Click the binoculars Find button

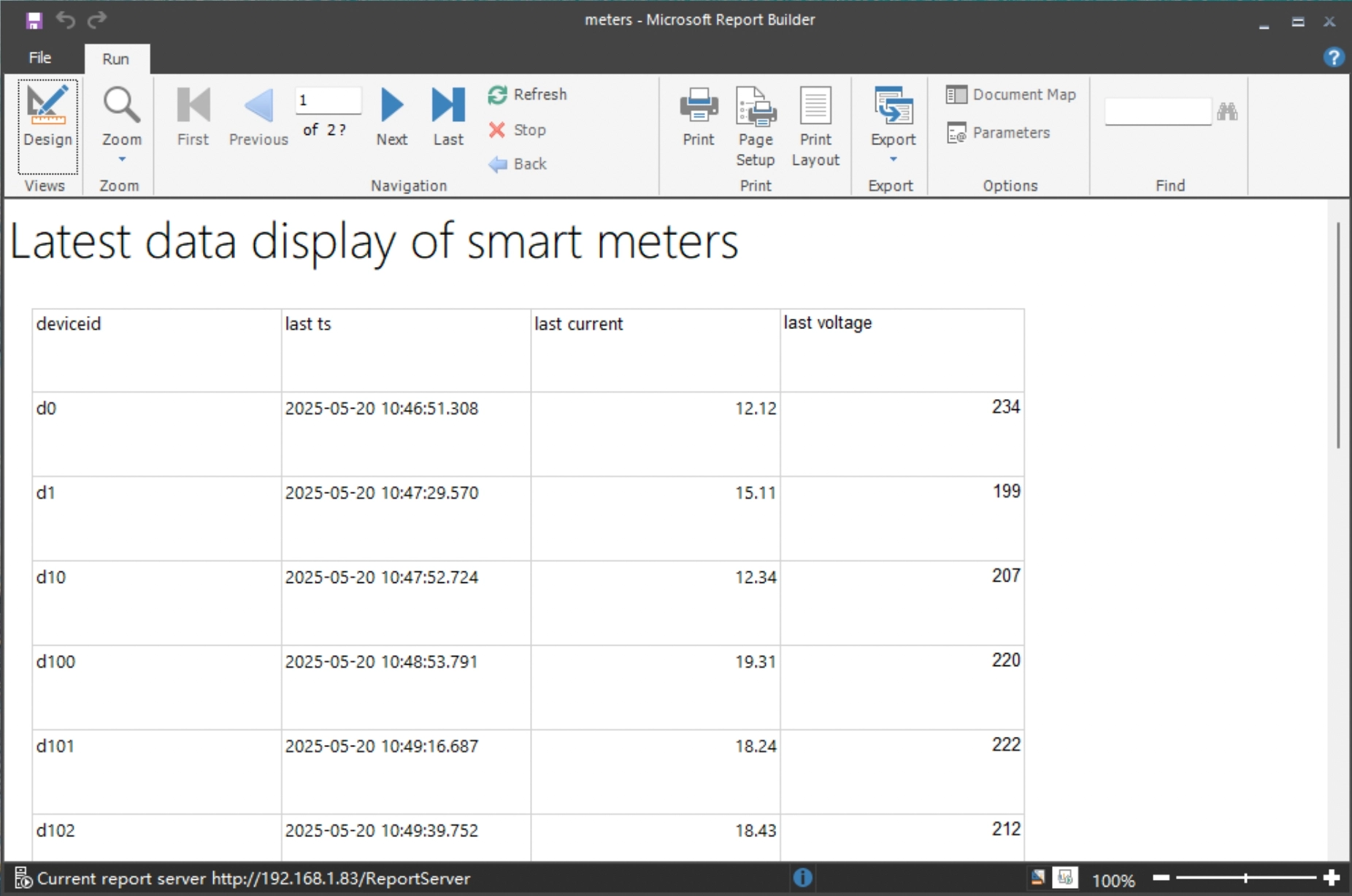coord(1227,112)
